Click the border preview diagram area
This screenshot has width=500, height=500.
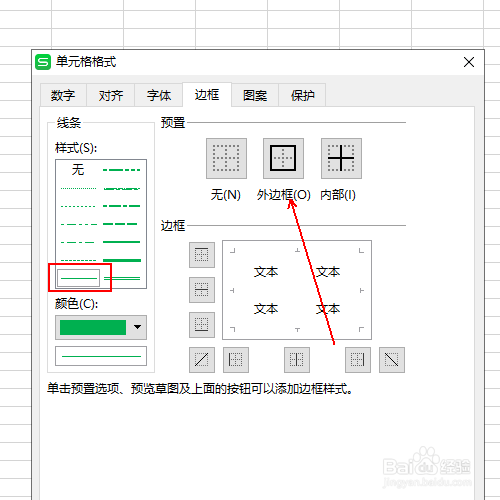pyautogui.click(x=297, y=290)
